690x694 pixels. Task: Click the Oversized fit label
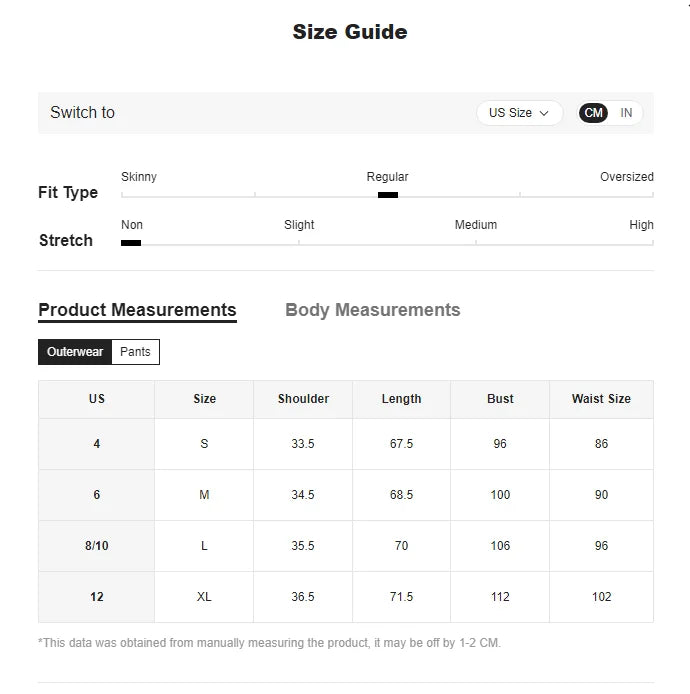pyautogui.click(x=627, y=177)
